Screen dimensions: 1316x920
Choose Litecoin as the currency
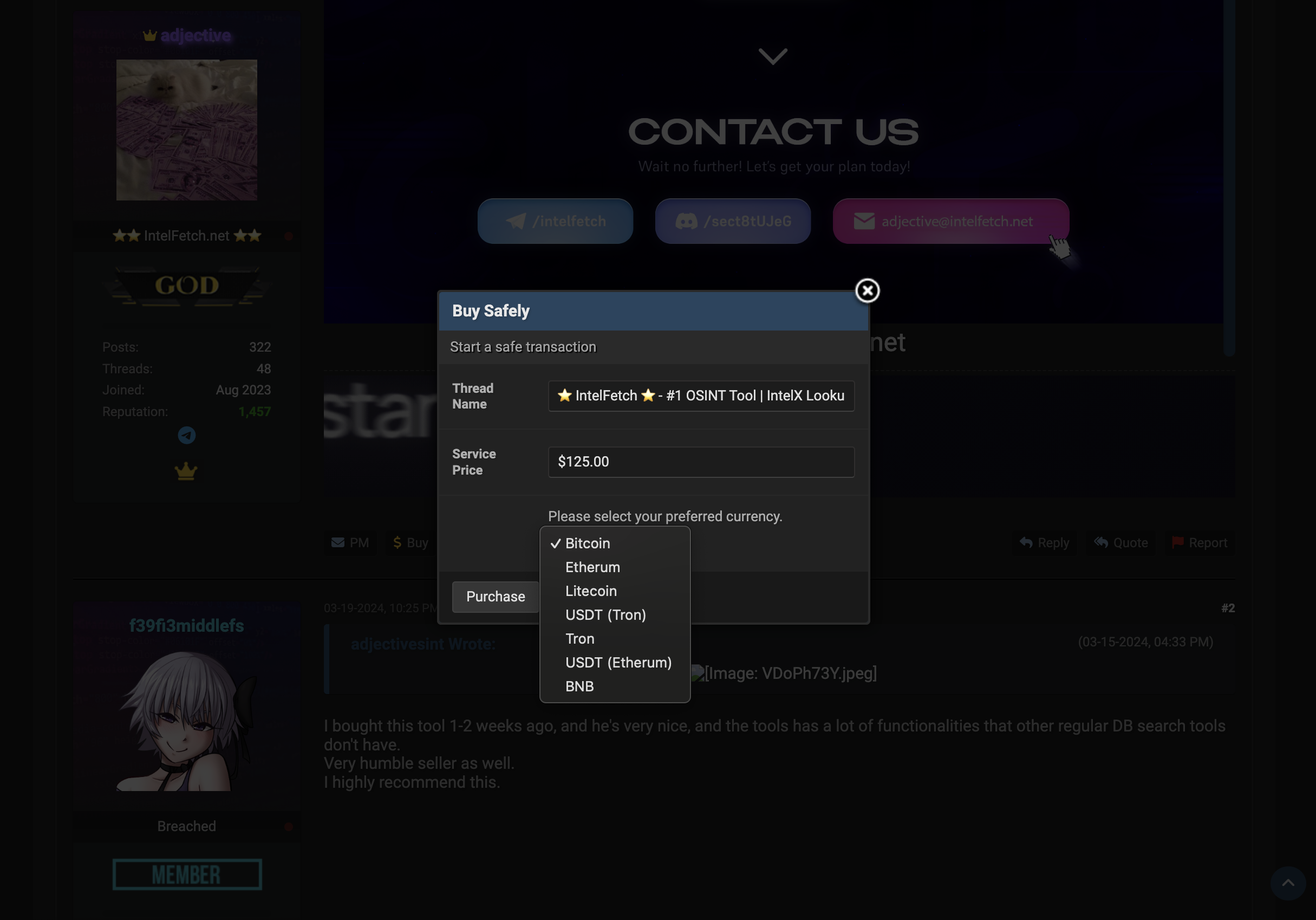click(x=590, y=591)
